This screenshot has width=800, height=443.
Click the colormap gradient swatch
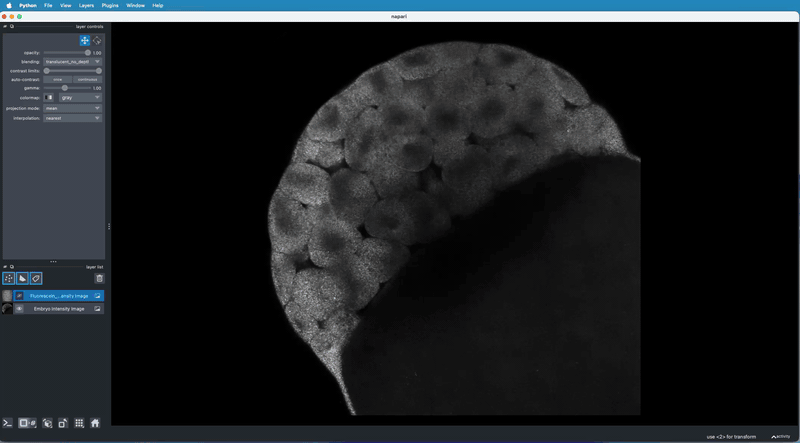(x=48, y=97)
